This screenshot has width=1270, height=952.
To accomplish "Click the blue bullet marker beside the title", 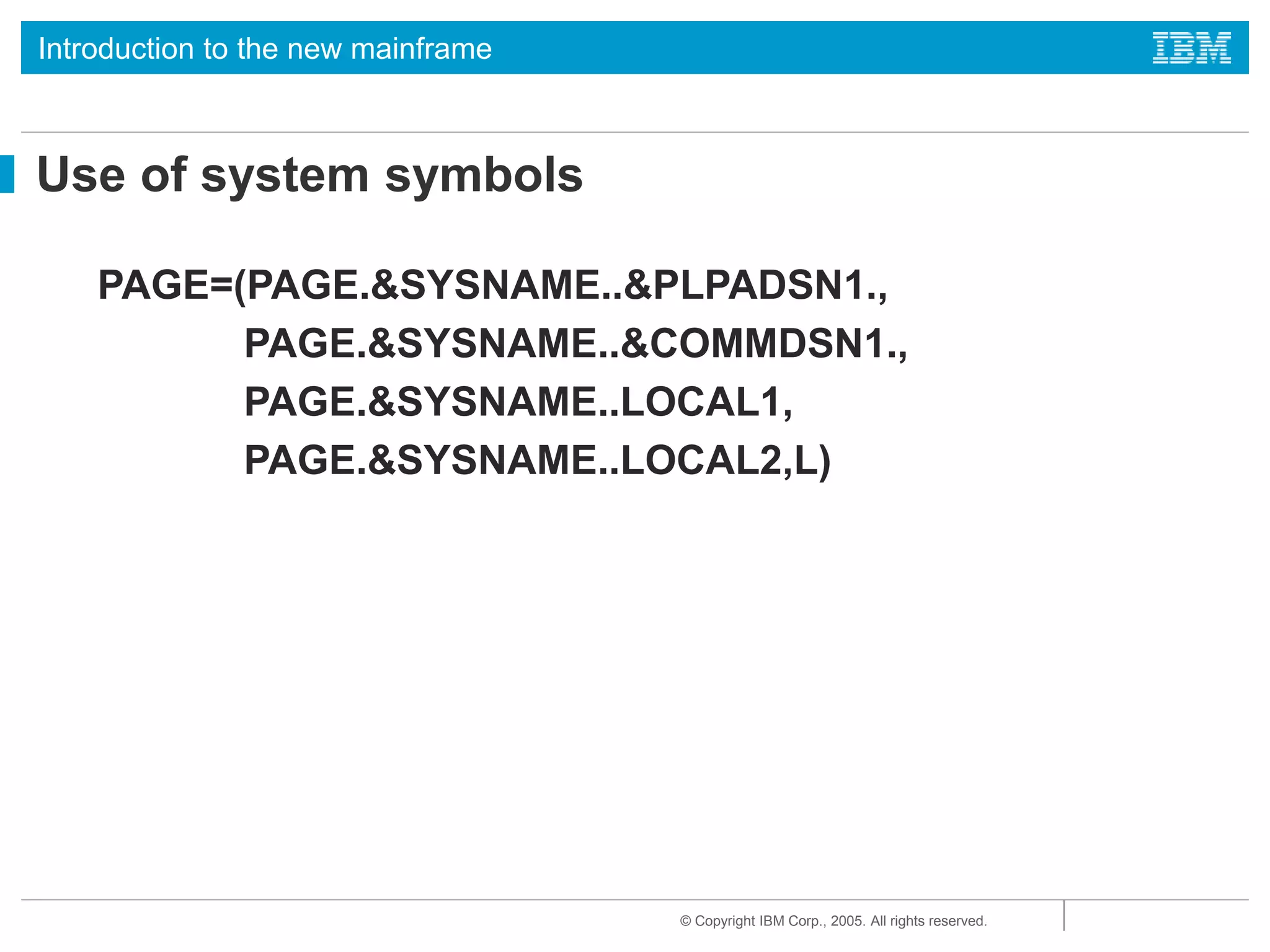I will [7, 174].
